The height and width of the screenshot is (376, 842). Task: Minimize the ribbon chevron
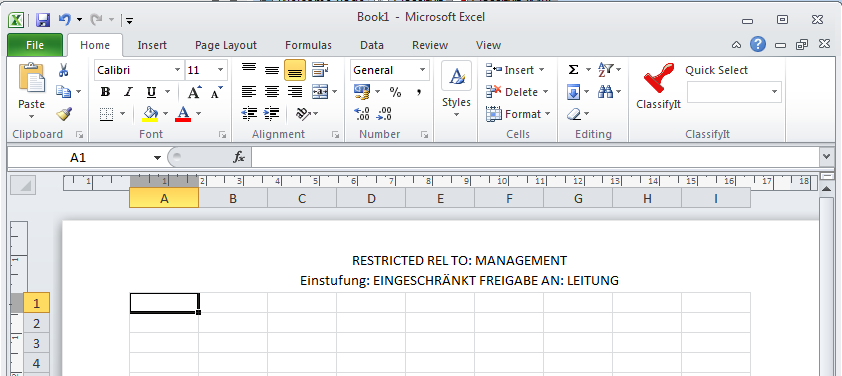click(737, 45)
